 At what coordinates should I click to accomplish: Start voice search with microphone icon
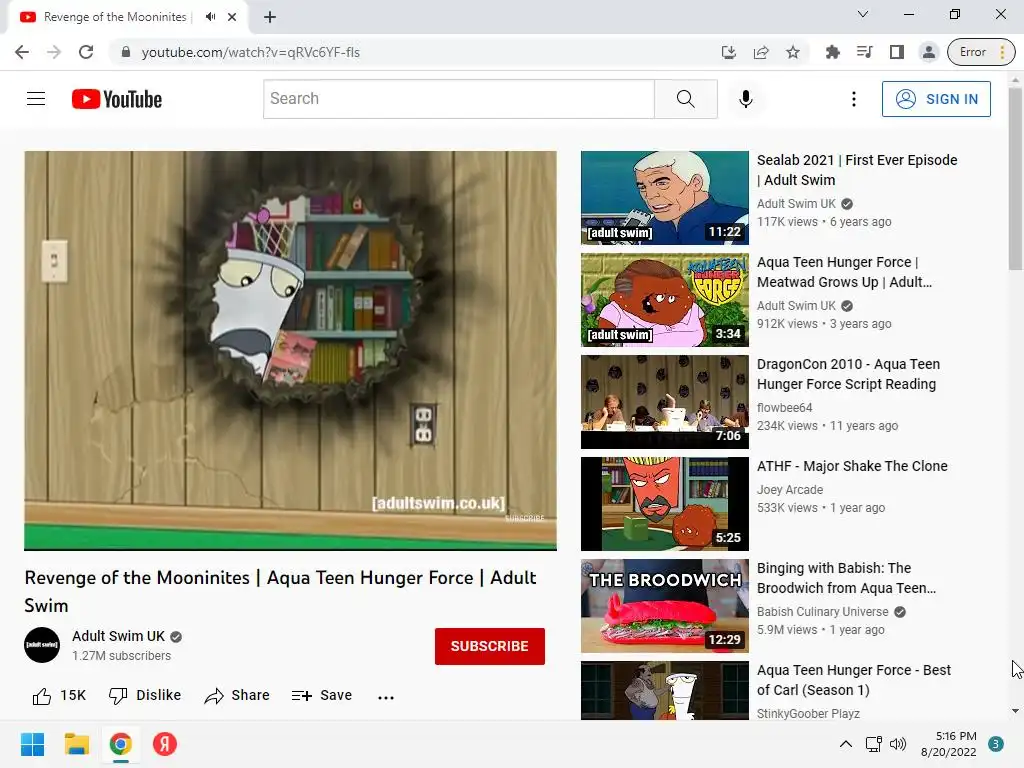[x=745, y=99]
